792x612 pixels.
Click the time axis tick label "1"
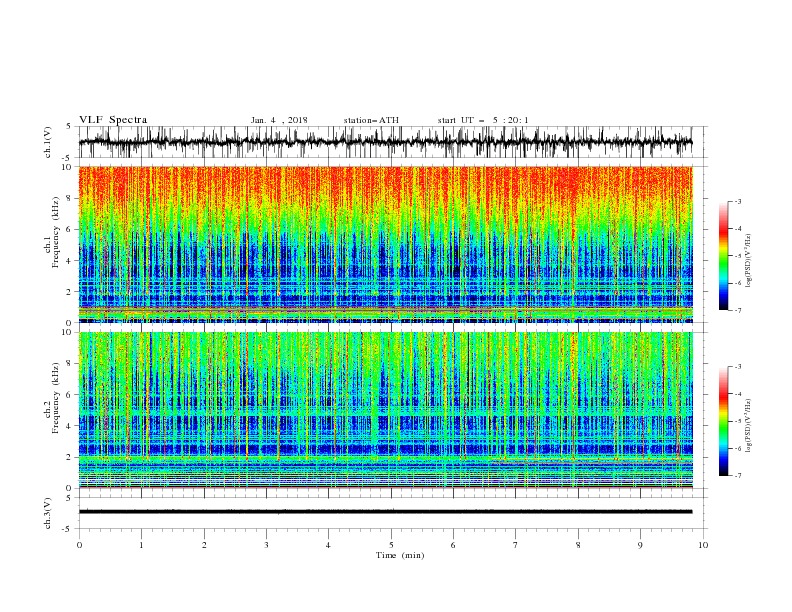coord(141,545)
